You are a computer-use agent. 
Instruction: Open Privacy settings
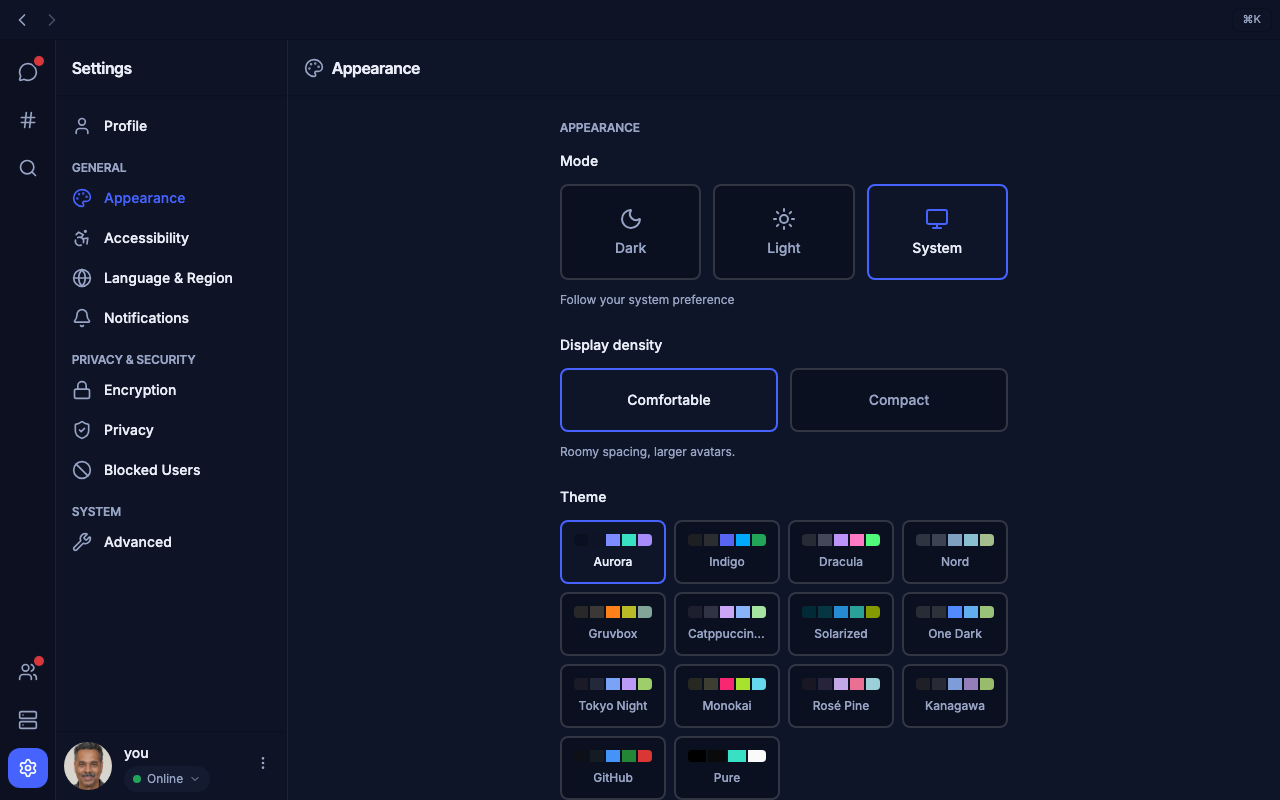172,430
